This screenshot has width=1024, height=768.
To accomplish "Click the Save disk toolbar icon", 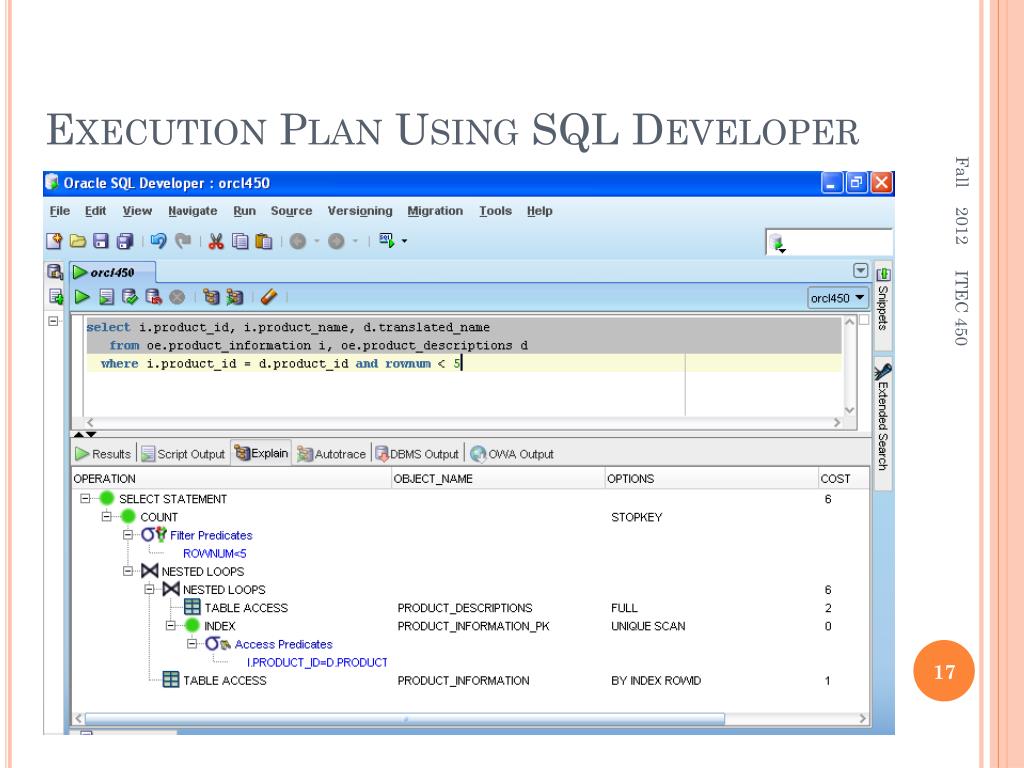I will click(x=101, y=241).
